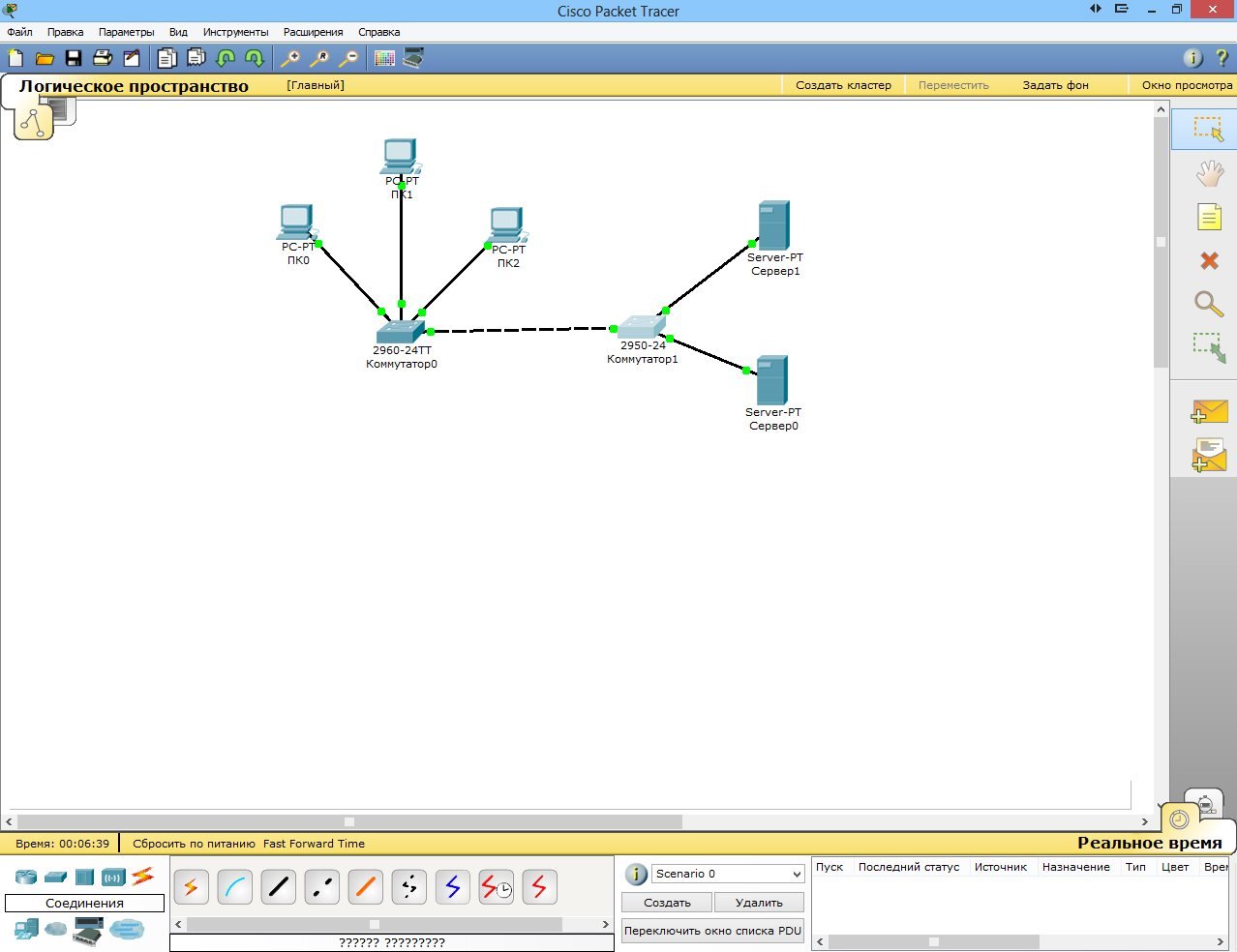Select the Multiuser Connection category
Image resolution: width=1237 pixels, height=952 pixels.
coord(126,931)
